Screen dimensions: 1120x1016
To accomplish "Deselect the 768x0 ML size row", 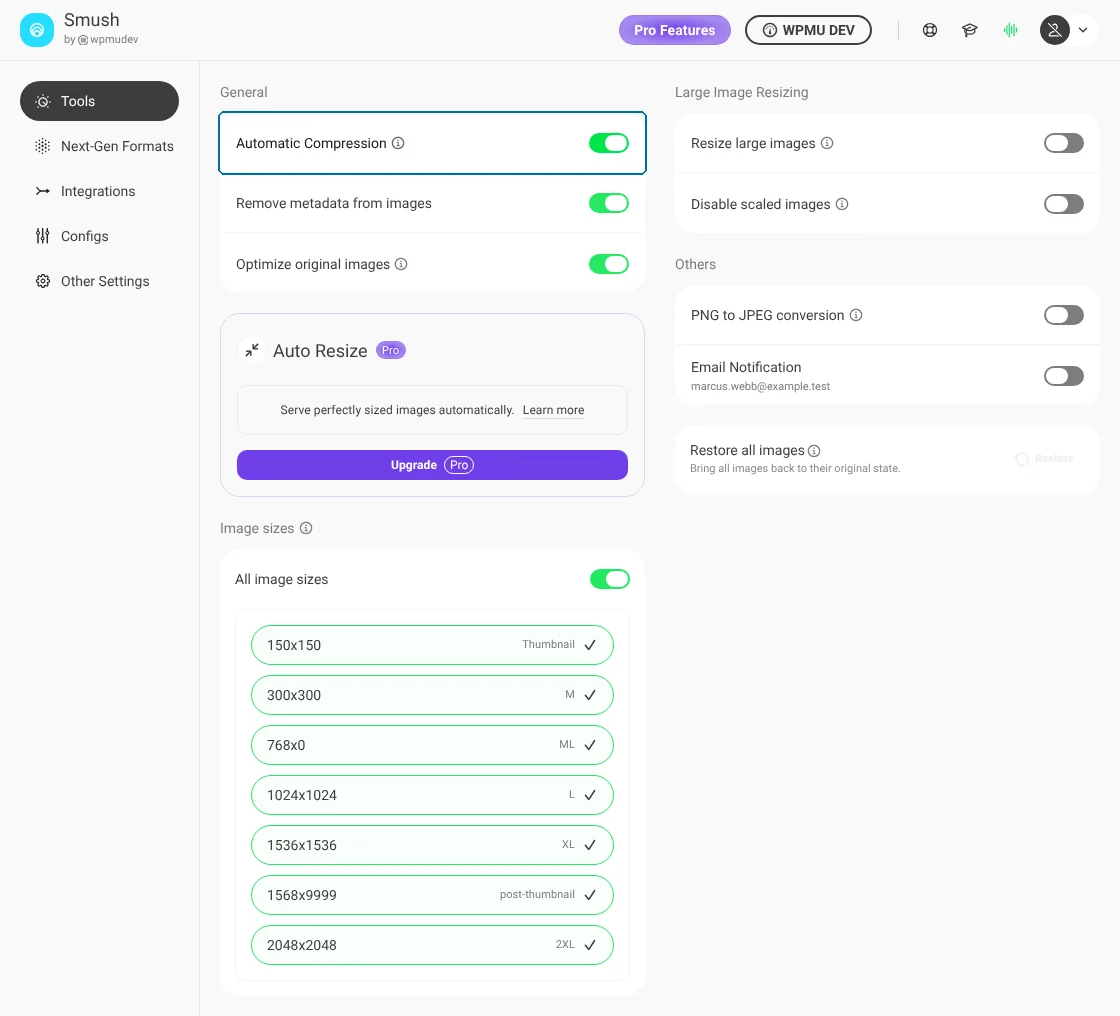I will point(432,745).
